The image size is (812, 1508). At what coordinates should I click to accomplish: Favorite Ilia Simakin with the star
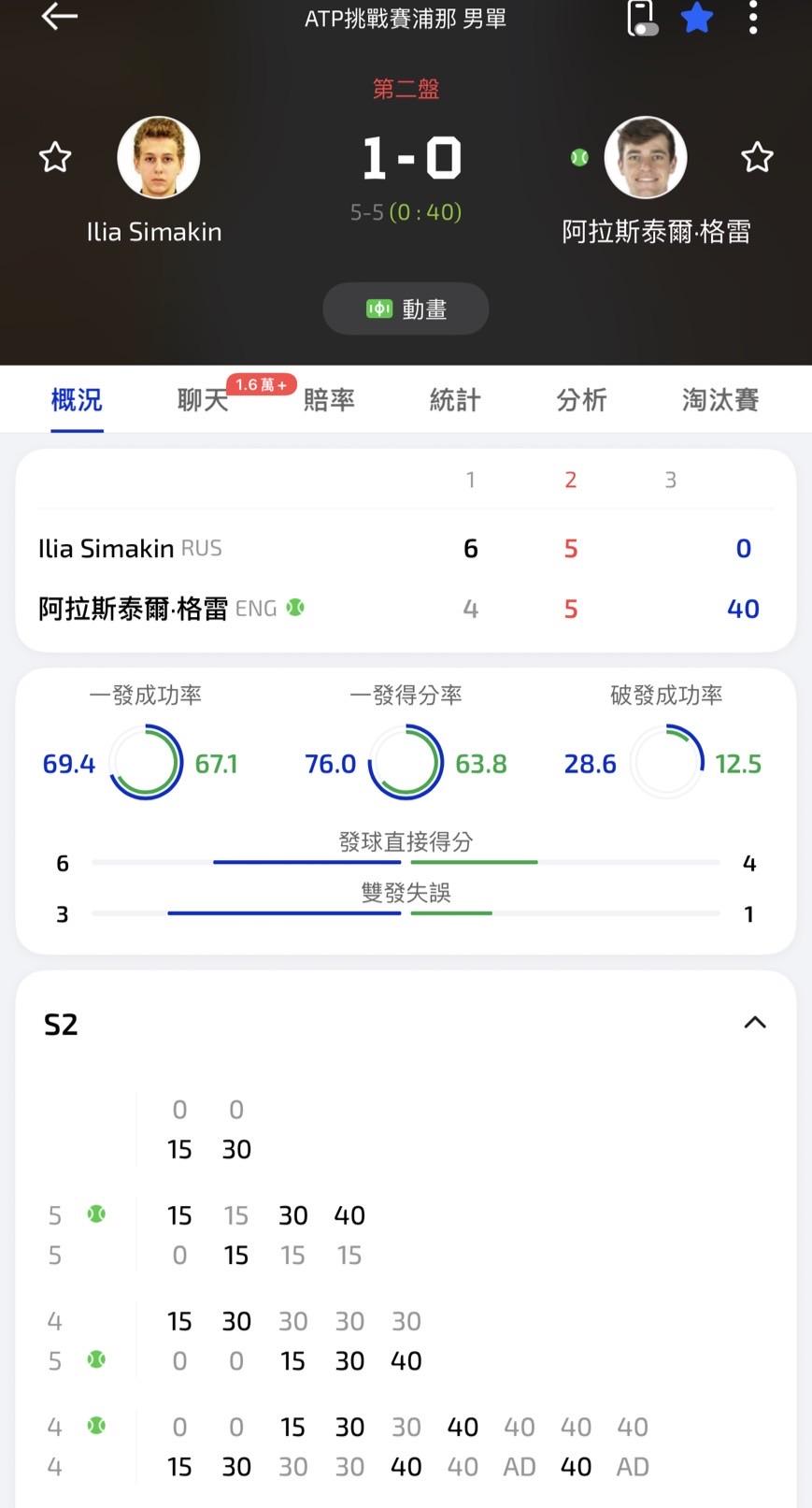55,157
